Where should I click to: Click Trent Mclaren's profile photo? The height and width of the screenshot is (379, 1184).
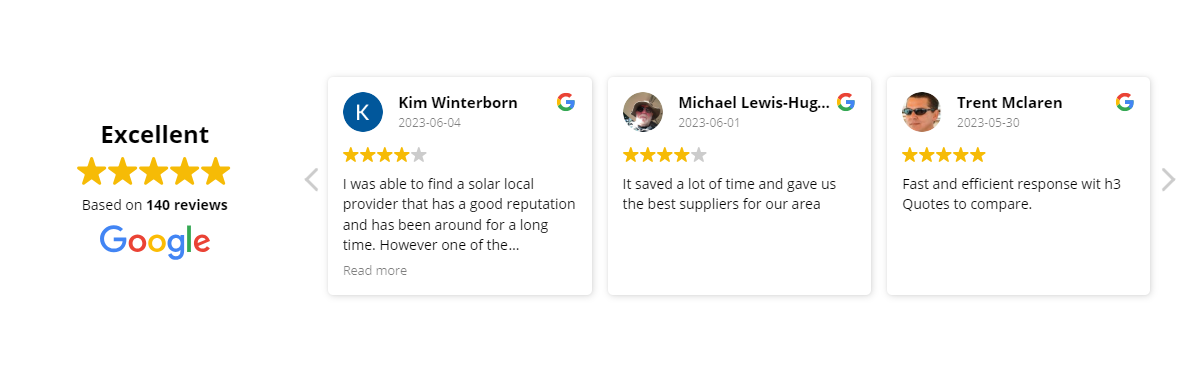[x=922, y=112]
